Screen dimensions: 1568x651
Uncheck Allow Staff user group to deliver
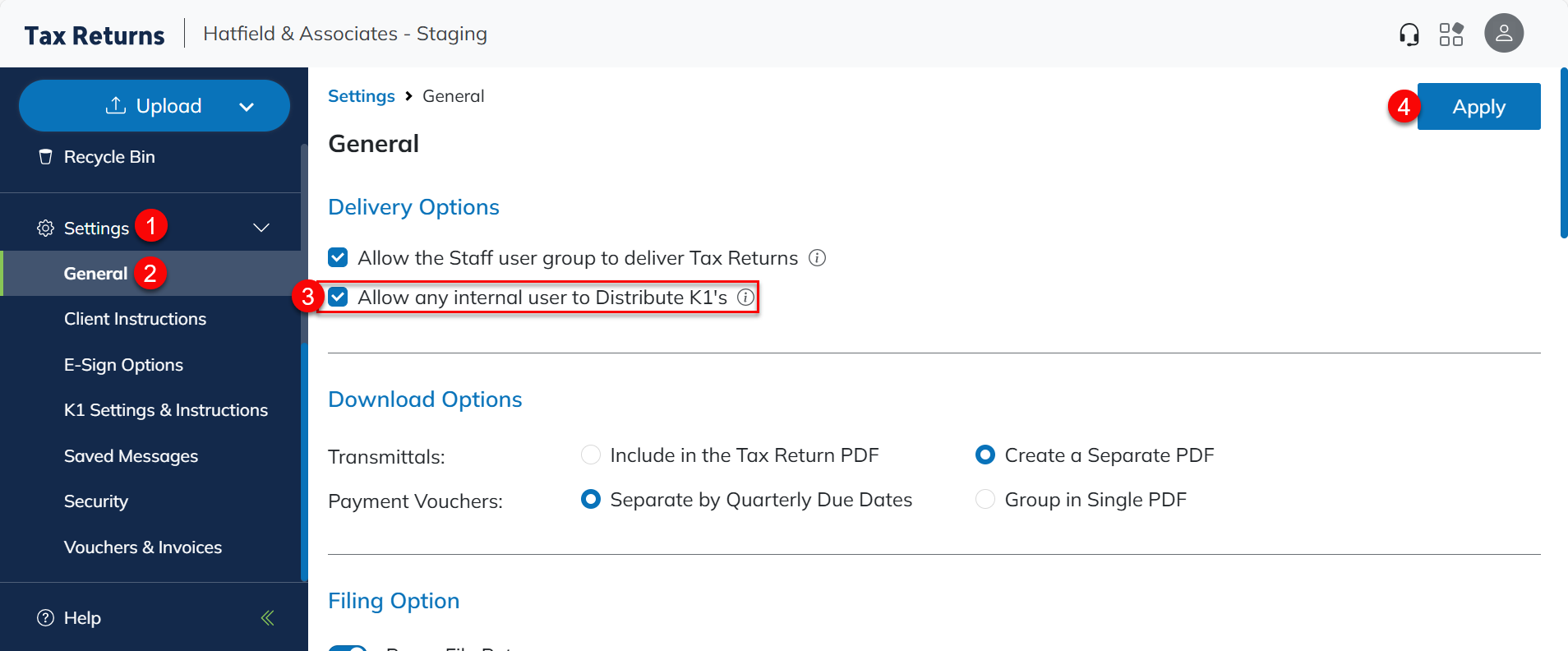click(338, 258)
